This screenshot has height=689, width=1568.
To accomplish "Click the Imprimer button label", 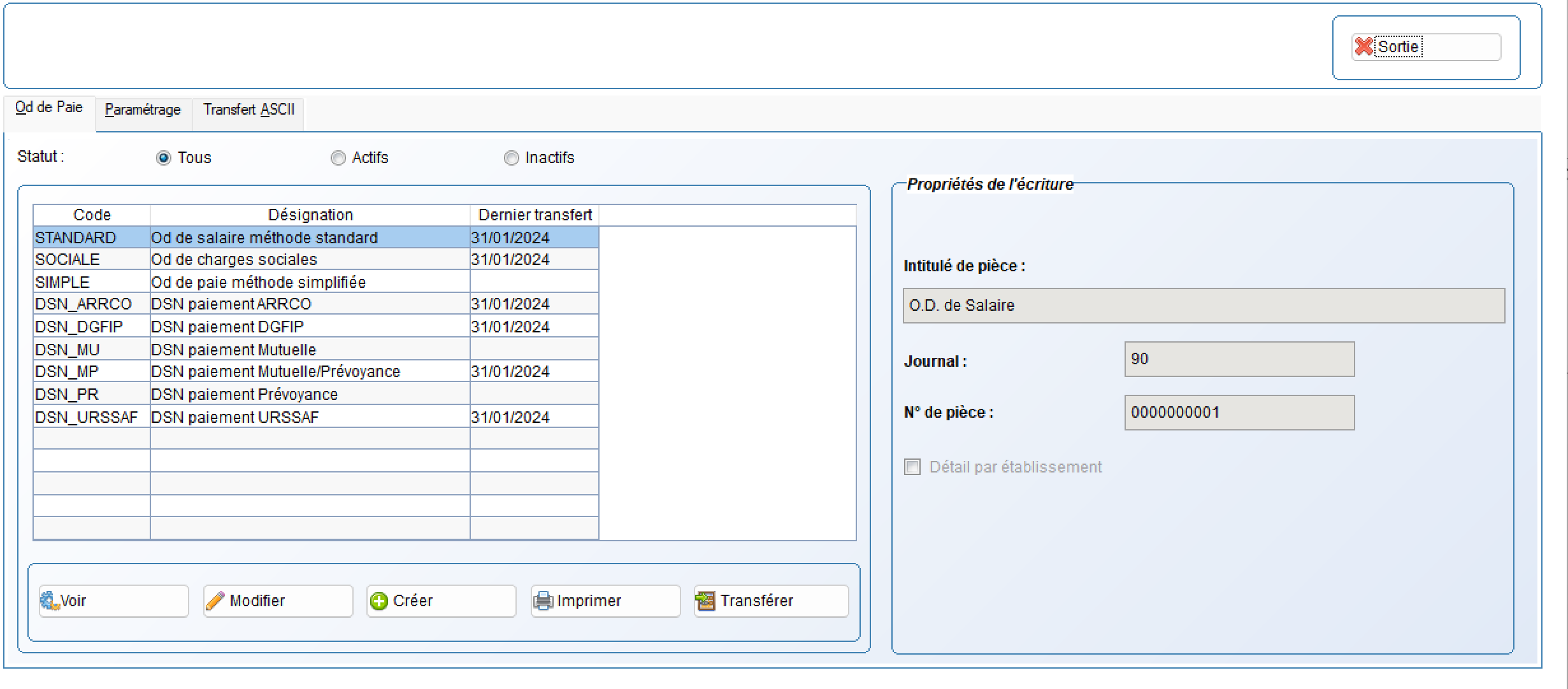I will coord(589,600).
